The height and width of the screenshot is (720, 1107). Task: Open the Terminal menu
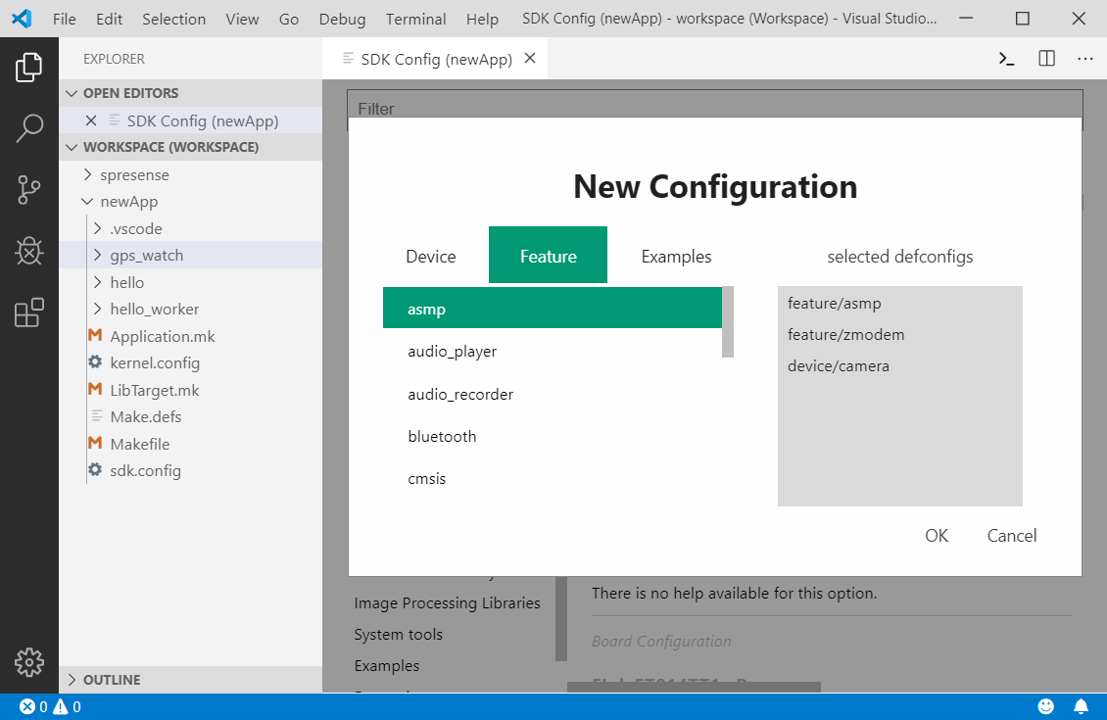click(x=416, y=19)
